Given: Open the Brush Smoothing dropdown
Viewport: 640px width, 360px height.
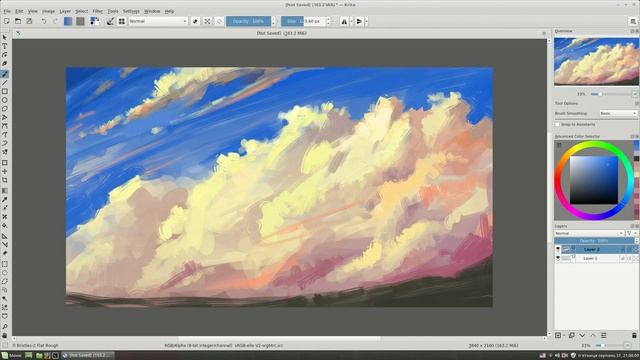Looking at the screenshot, I should pyautogui.click(x=618, y=113).
